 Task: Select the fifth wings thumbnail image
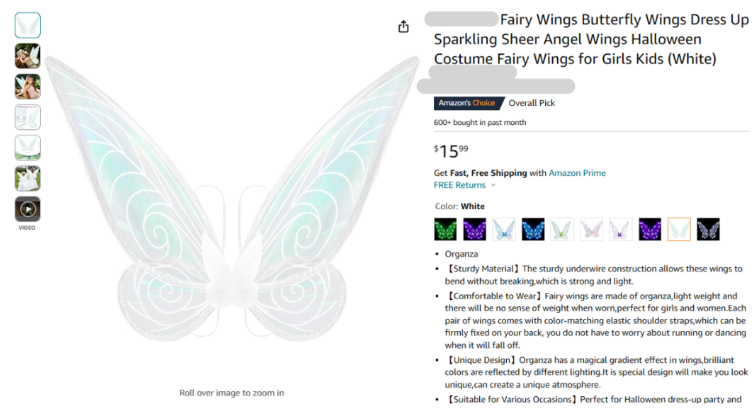click(28, 148)
